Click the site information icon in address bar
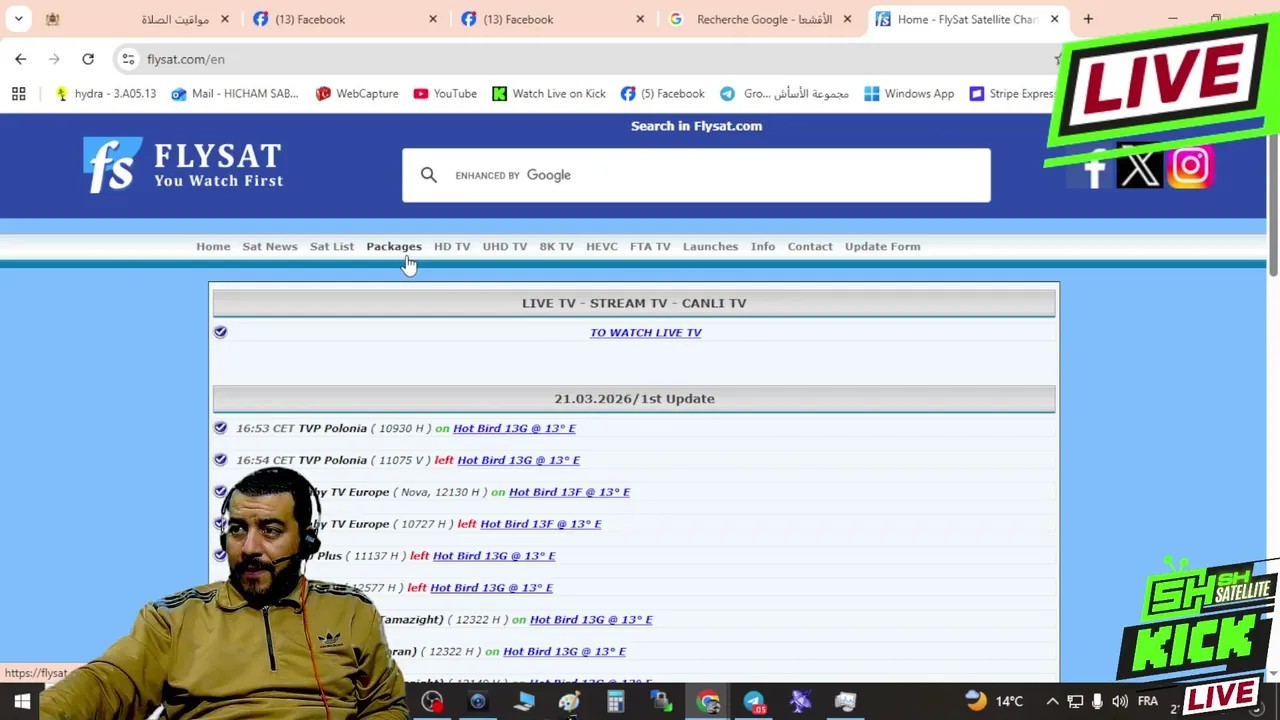The width and height of the screenshot is (1280, 720). 128,59
